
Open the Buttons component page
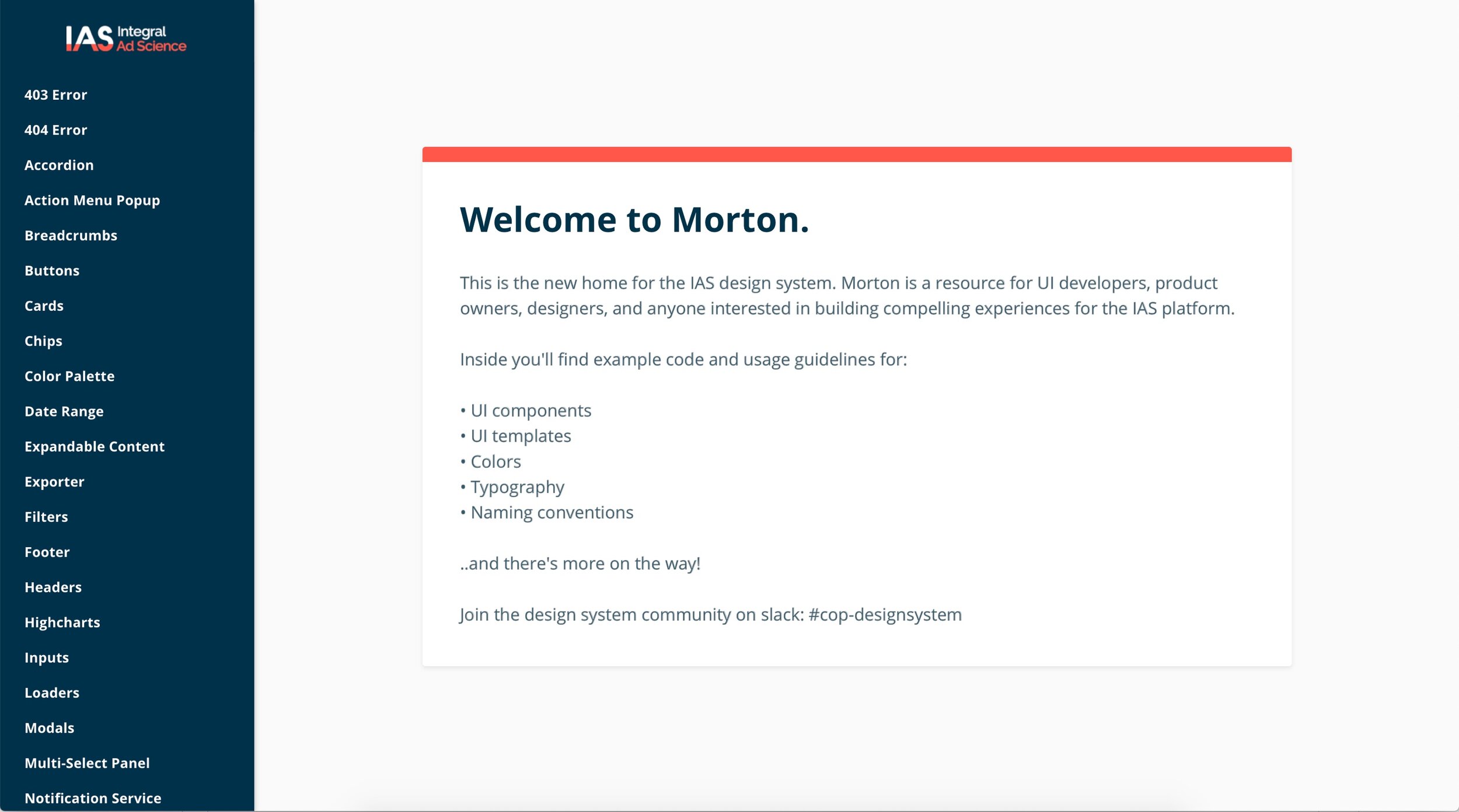point(52,271)
